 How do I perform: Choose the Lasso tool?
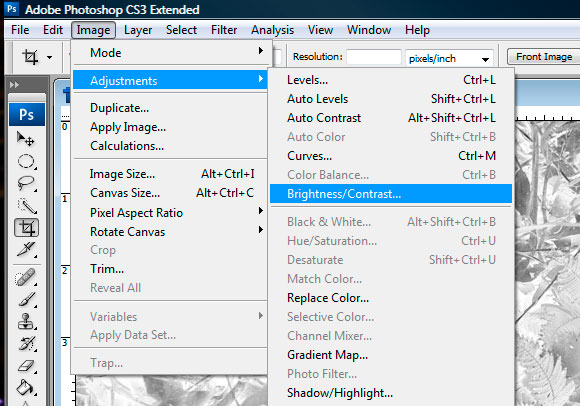[x=26, y=183]
